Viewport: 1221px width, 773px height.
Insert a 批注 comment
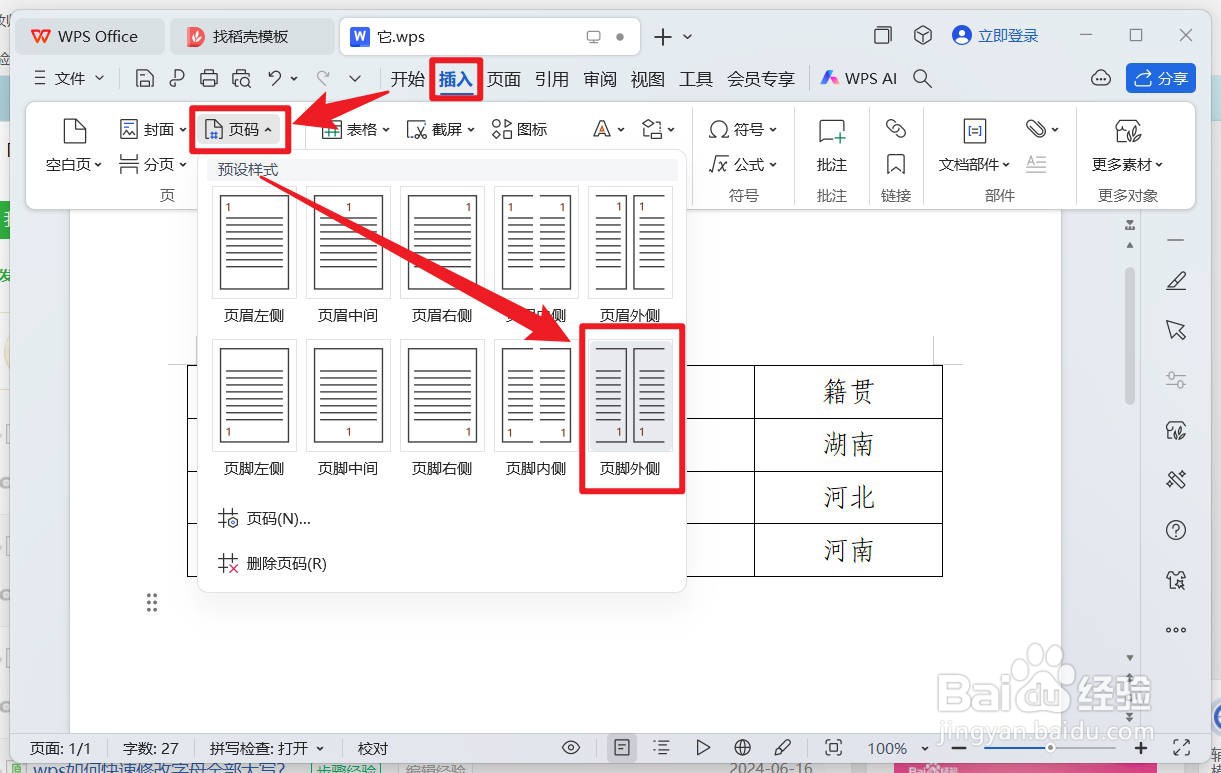[x=830, y=140]
